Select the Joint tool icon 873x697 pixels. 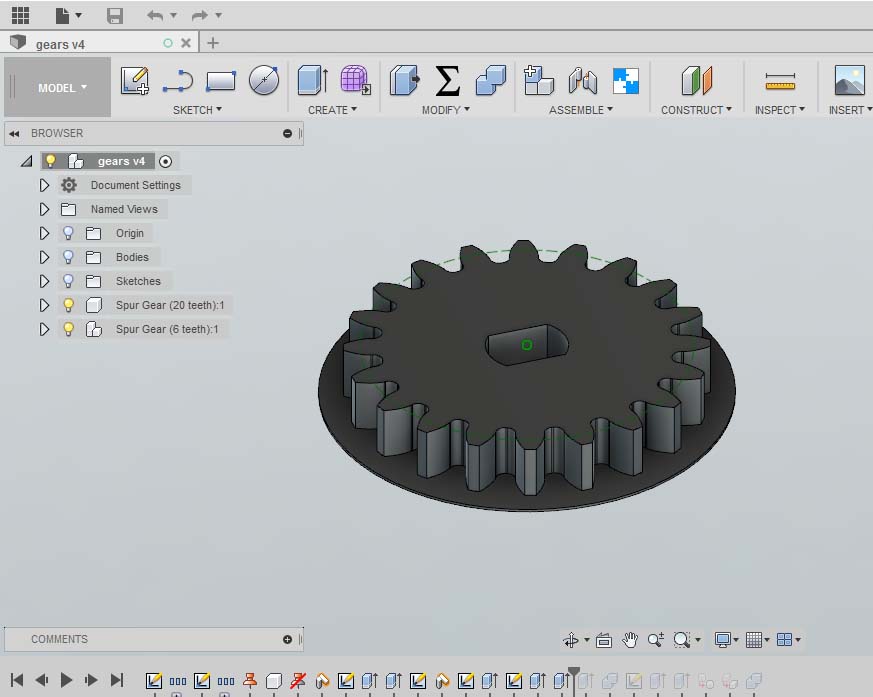582,81
